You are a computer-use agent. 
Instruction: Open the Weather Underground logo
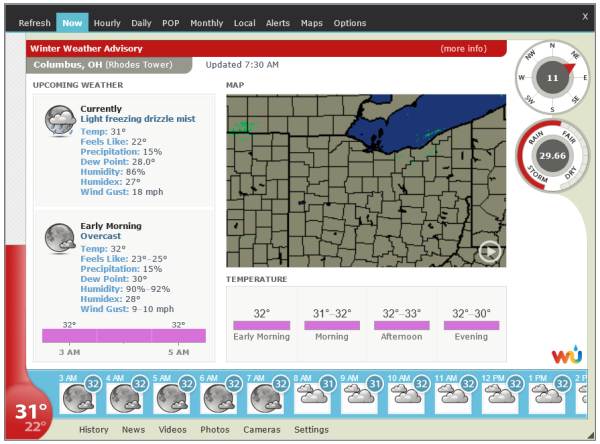566,355
